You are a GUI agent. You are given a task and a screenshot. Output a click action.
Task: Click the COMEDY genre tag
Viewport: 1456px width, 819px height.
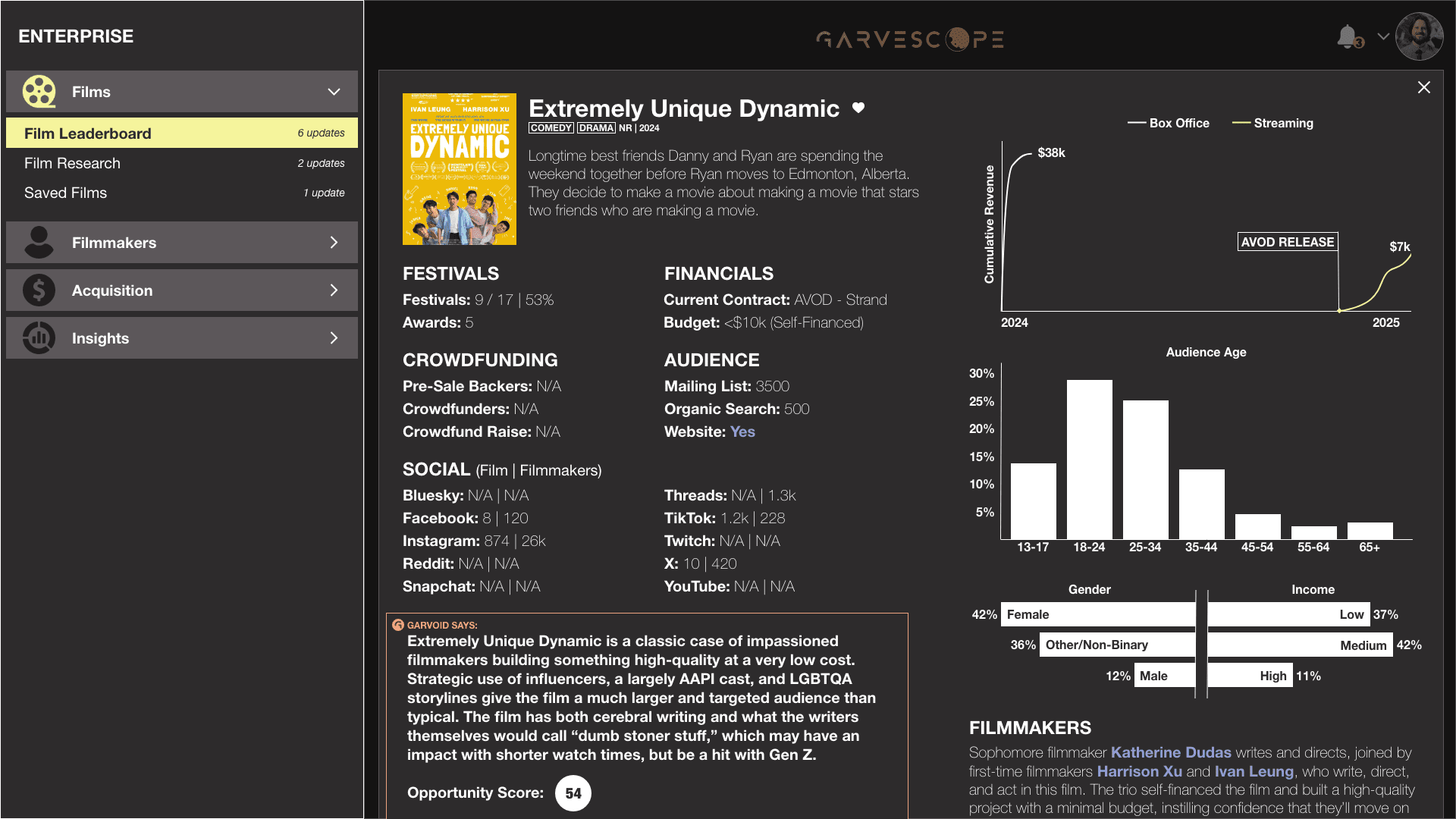click(x=551, y=128)
